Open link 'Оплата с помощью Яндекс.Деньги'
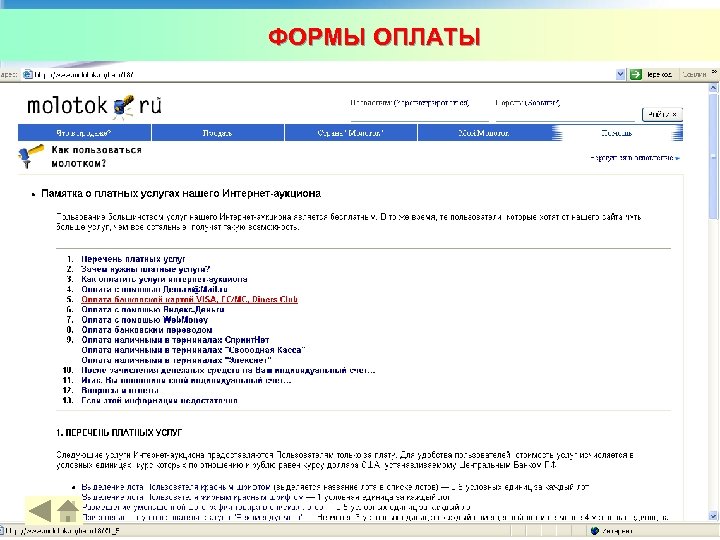720x540 pixels. [x=152, y=309]
